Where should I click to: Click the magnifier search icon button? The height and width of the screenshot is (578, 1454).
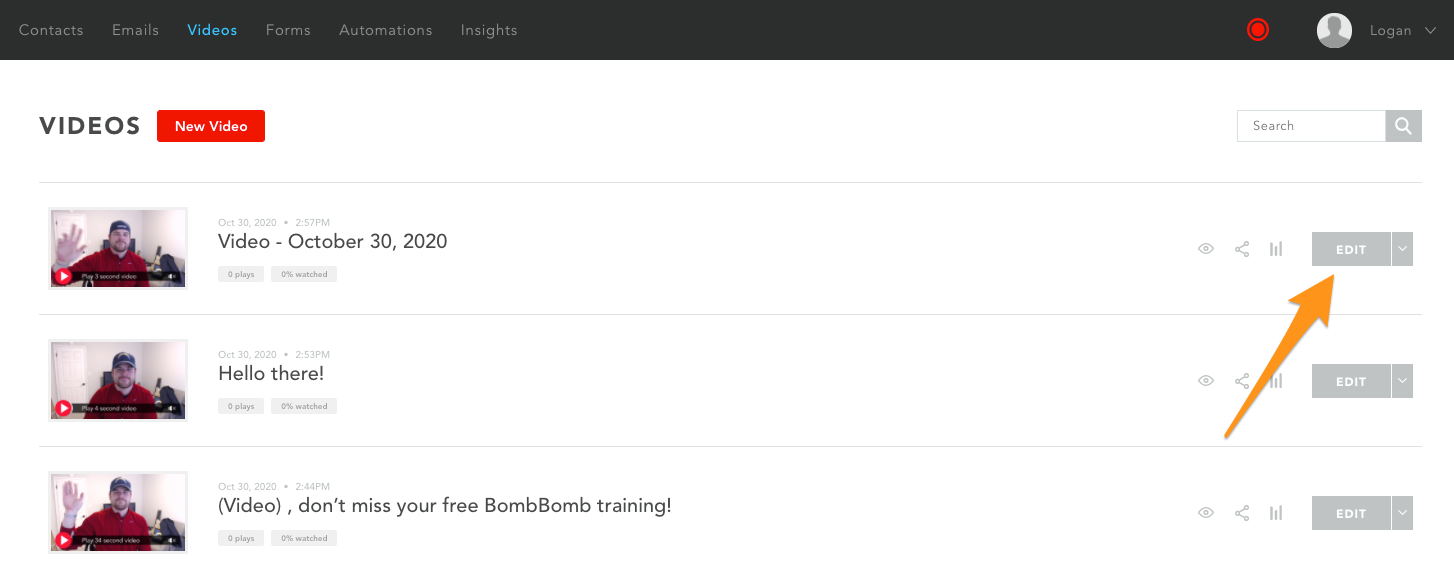pyautogui.click(x=1403, y=126)
